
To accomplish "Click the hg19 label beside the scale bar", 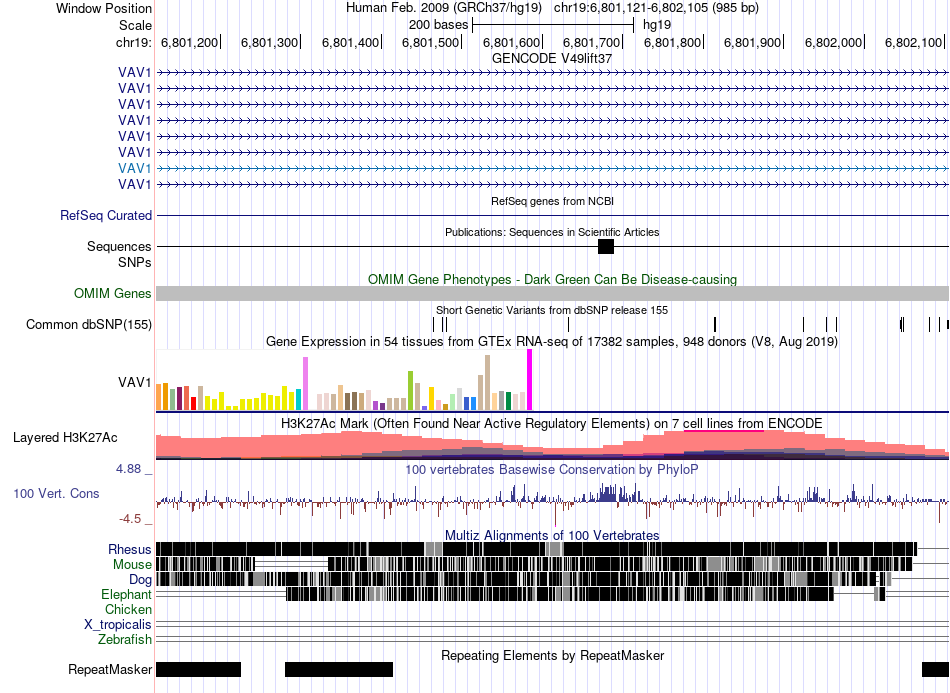I will [x=657, y=25].
